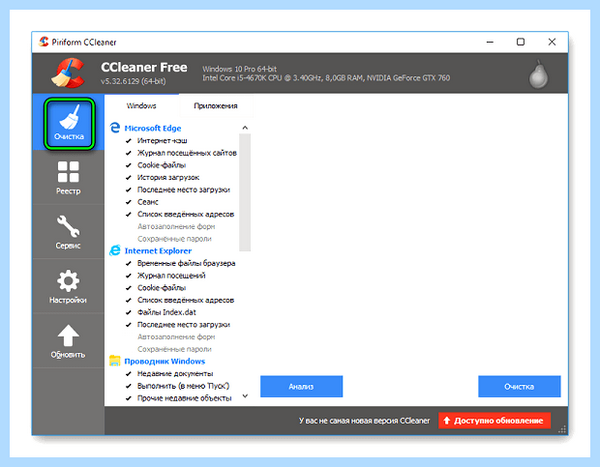Uncheck Последнее место загрузки under Edge
600x467 pixels.
129,190
